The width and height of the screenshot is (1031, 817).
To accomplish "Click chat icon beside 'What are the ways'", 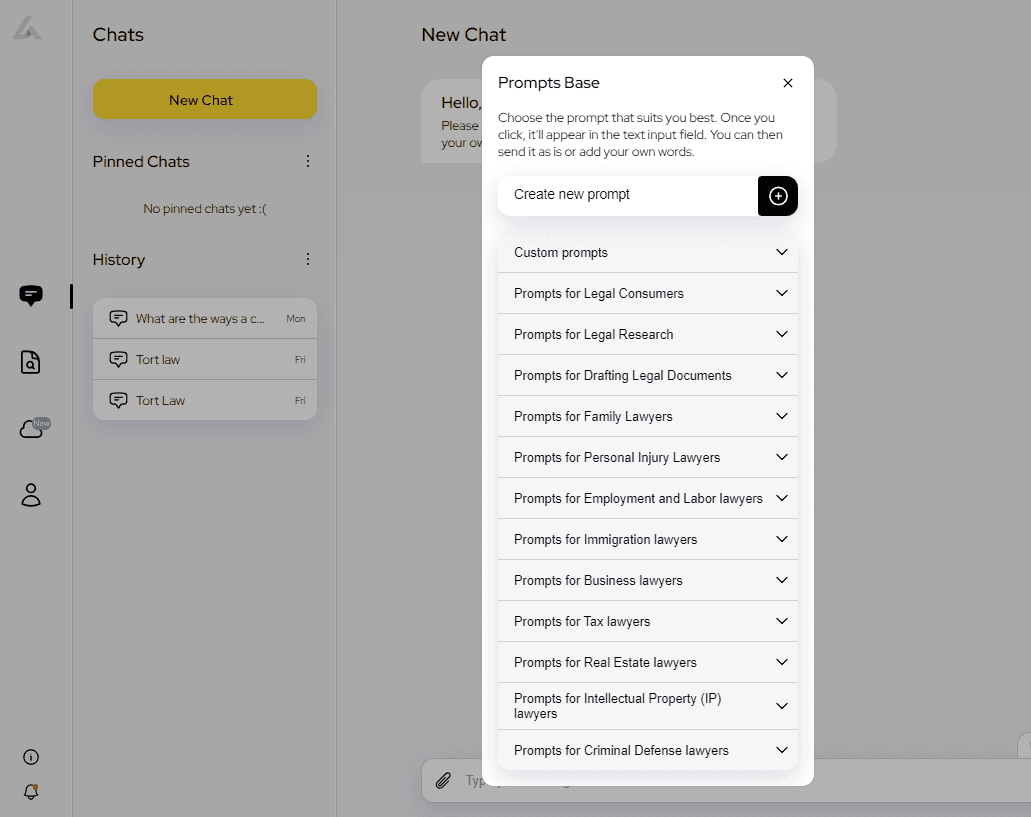I will tap(118, 319).
